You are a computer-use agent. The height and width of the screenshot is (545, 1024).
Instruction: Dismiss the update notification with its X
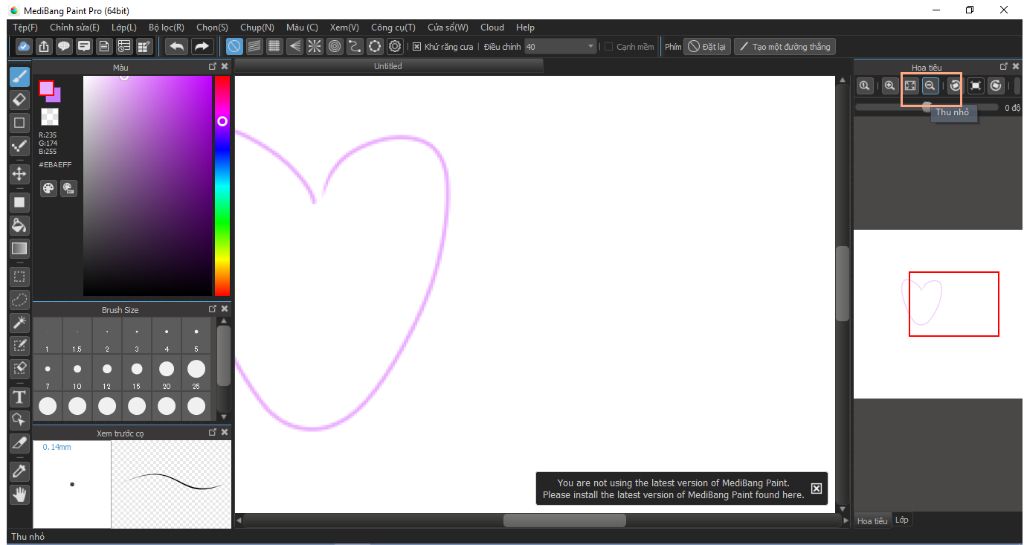tap(816, 488)
